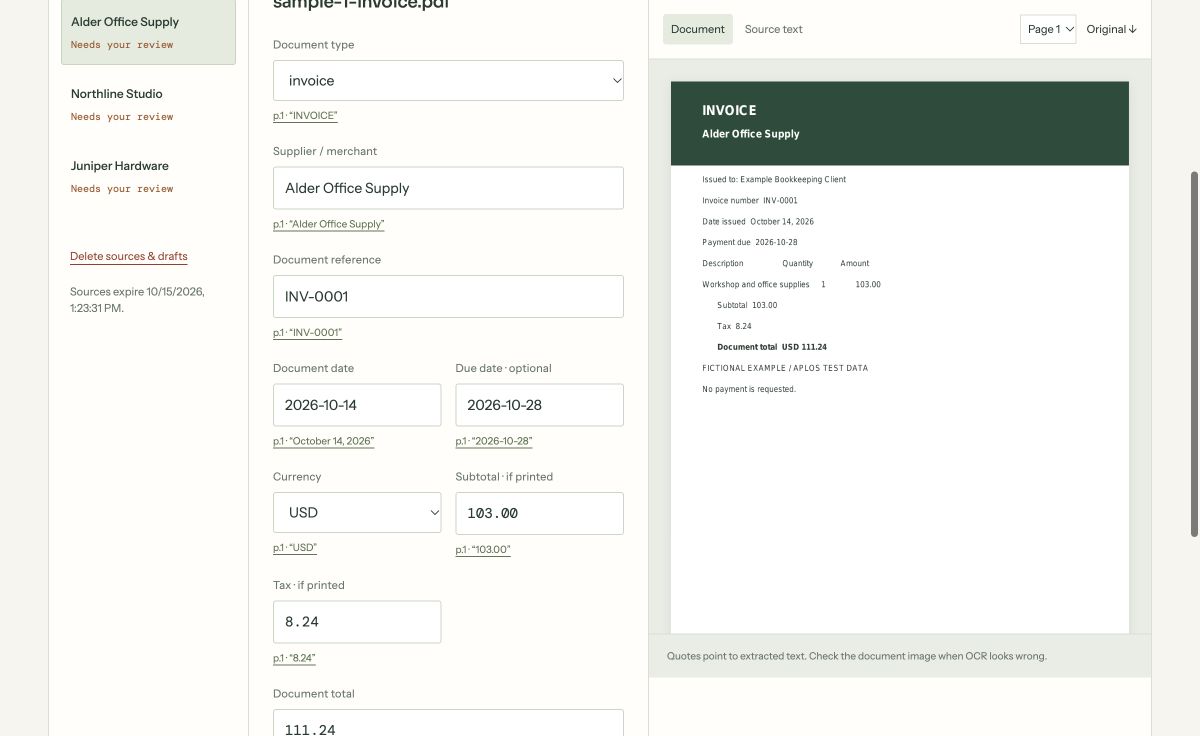Open the Page 1 selector dropdown

tap(1048, 29)
